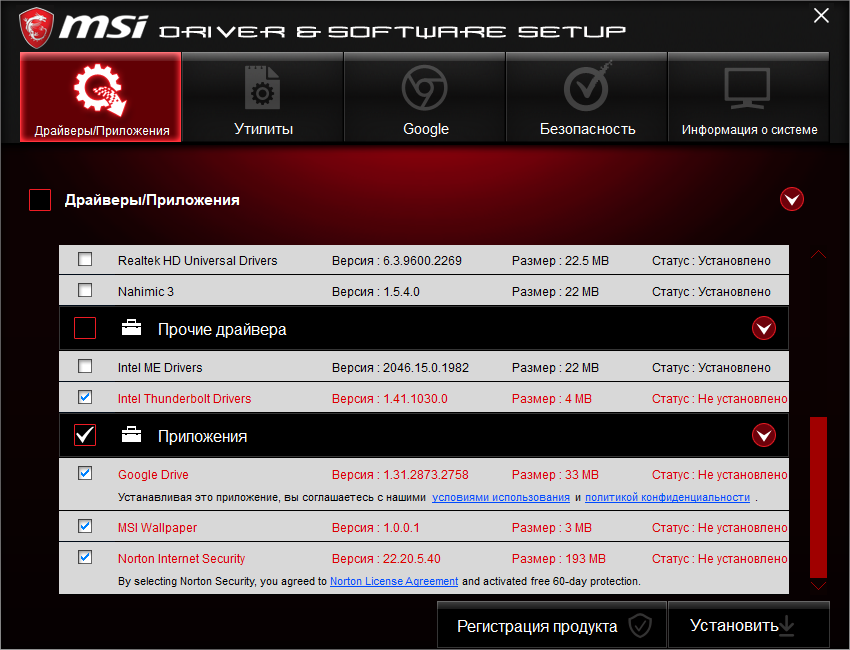Screen dimensions: 850x650
Task: Click the download arrow icon in Установить
Action: 787,626
